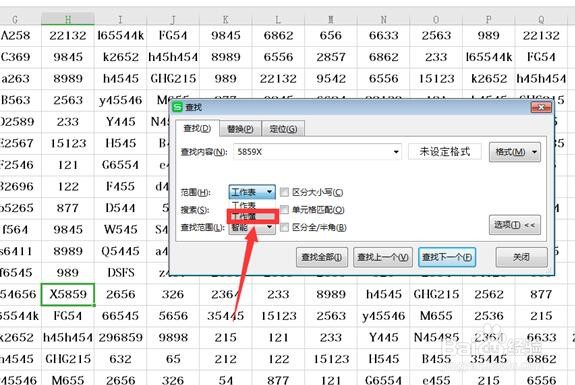Click the 关闭 close button
Viewport: 575px width, 385px height.
[x=521, y=257]
